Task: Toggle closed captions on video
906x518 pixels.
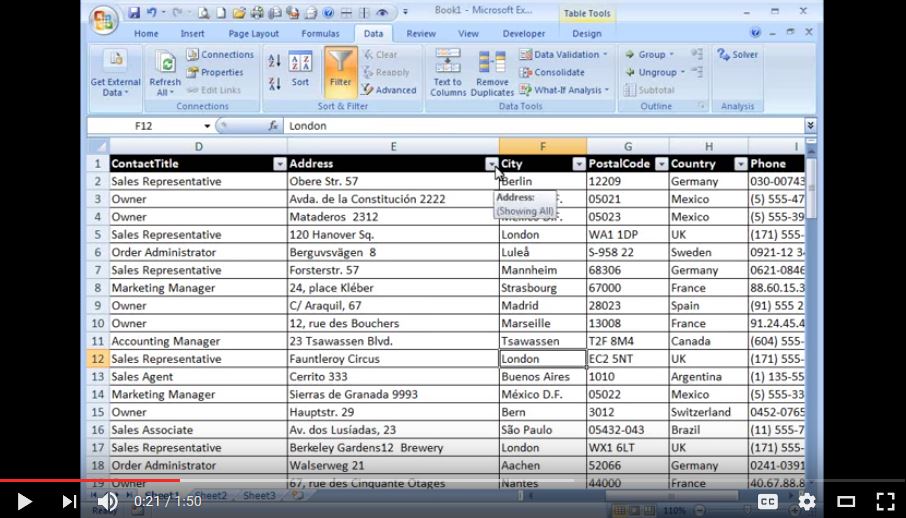Action: 768,501
